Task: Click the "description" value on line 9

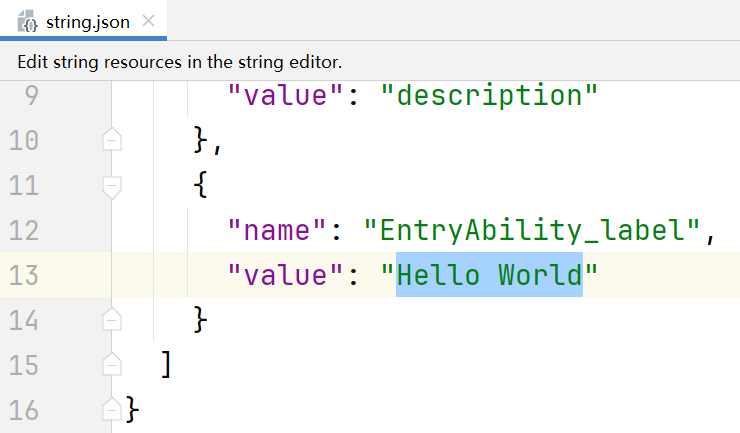Action: [x=489, y=95]
